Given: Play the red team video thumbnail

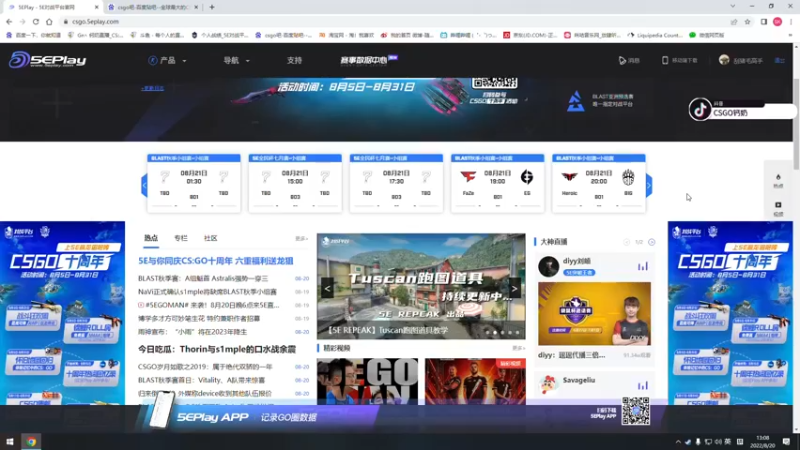Looking at the screenshot, I should pyautogui.click(x=475, y=381).
